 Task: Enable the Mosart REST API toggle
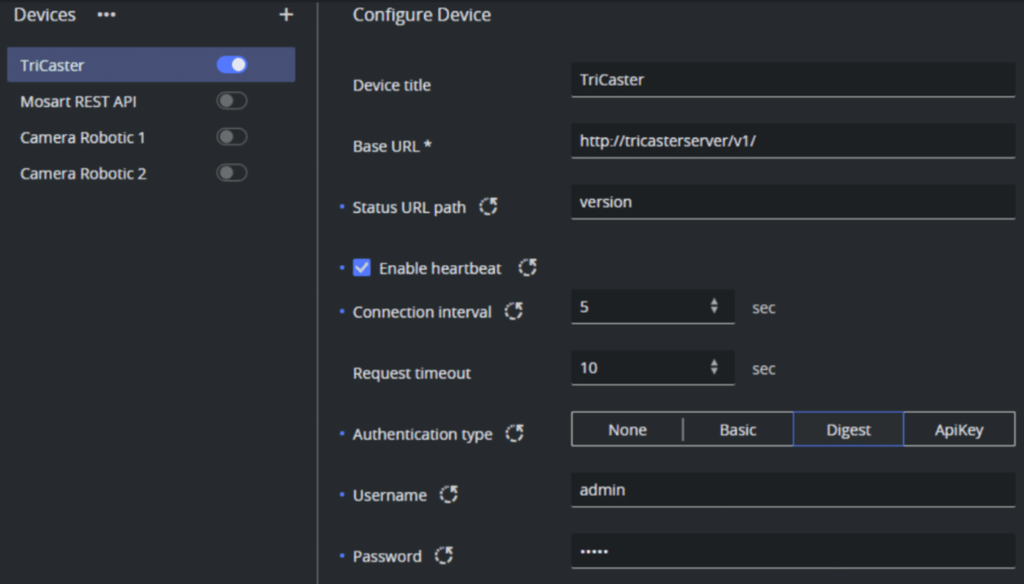(232, 101)
